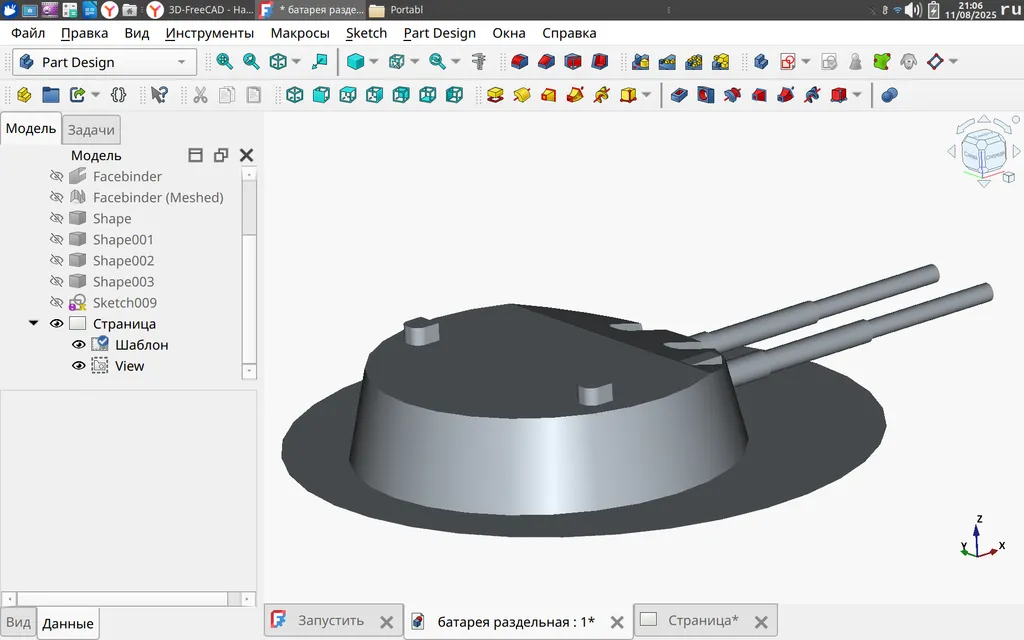1024x640 pixels.
Task: Collapse the Страница tree node
Action: (34, 324)
